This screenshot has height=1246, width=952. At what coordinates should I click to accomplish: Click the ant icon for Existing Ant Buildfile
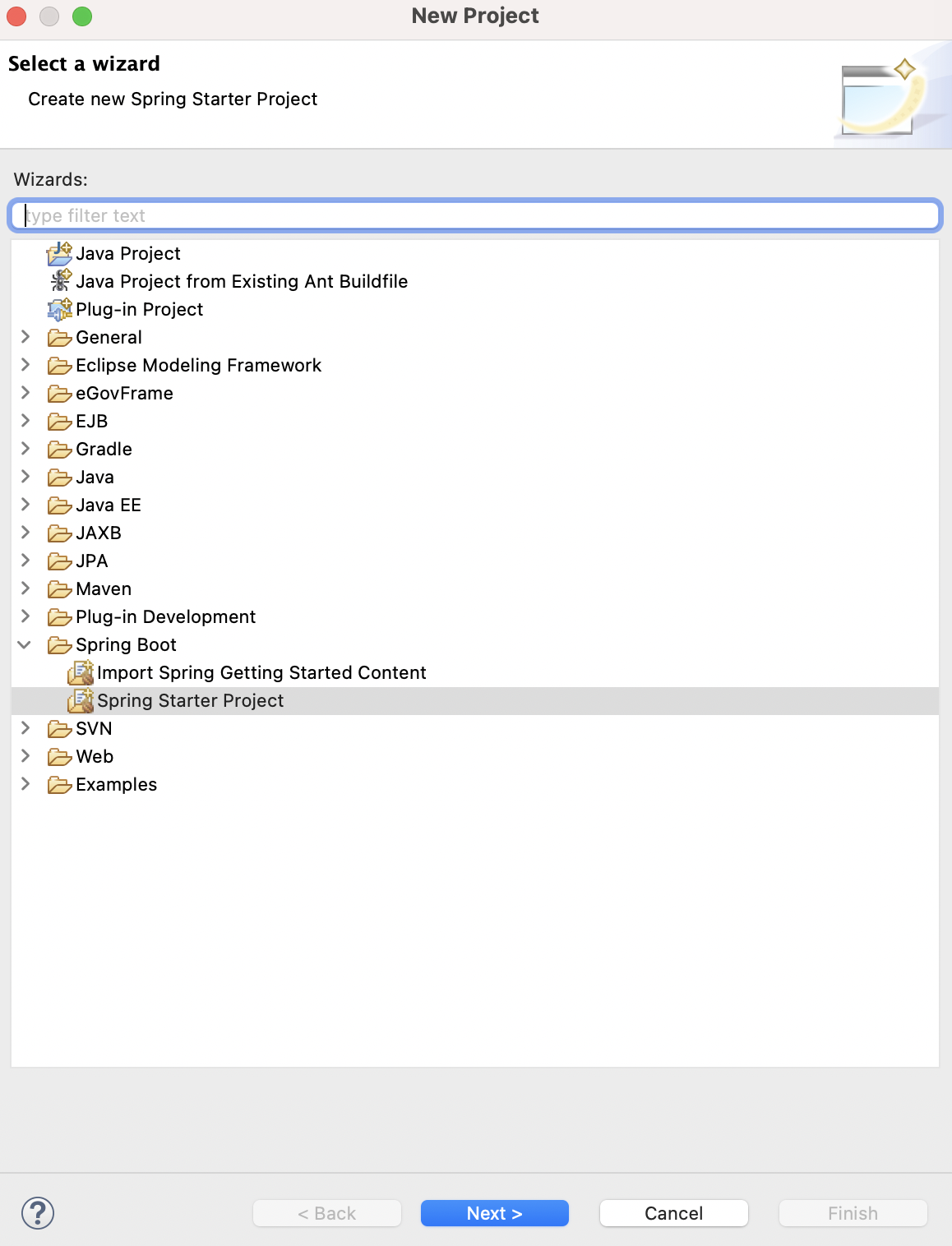[60, 281]
